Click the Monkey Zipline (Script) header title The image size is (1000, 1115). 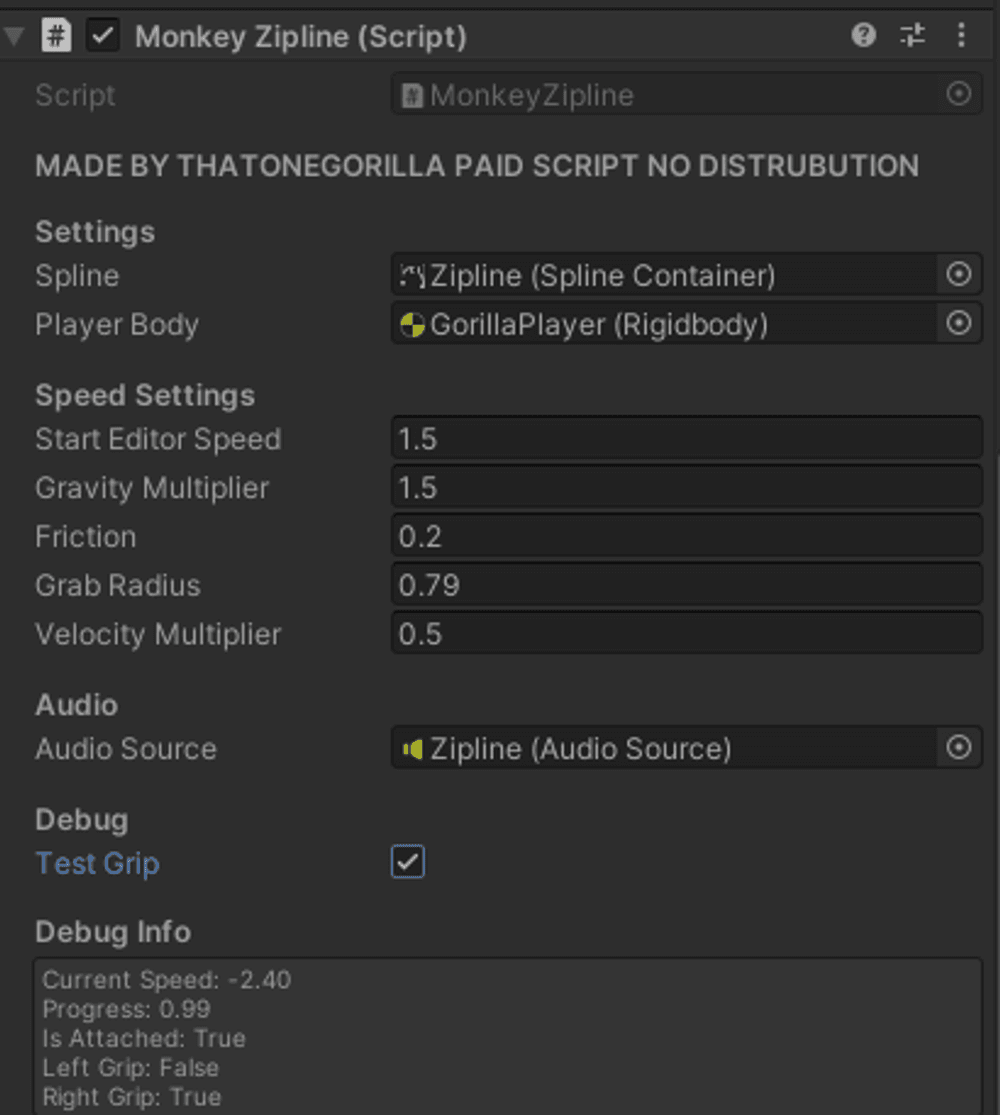pos(300,37)
